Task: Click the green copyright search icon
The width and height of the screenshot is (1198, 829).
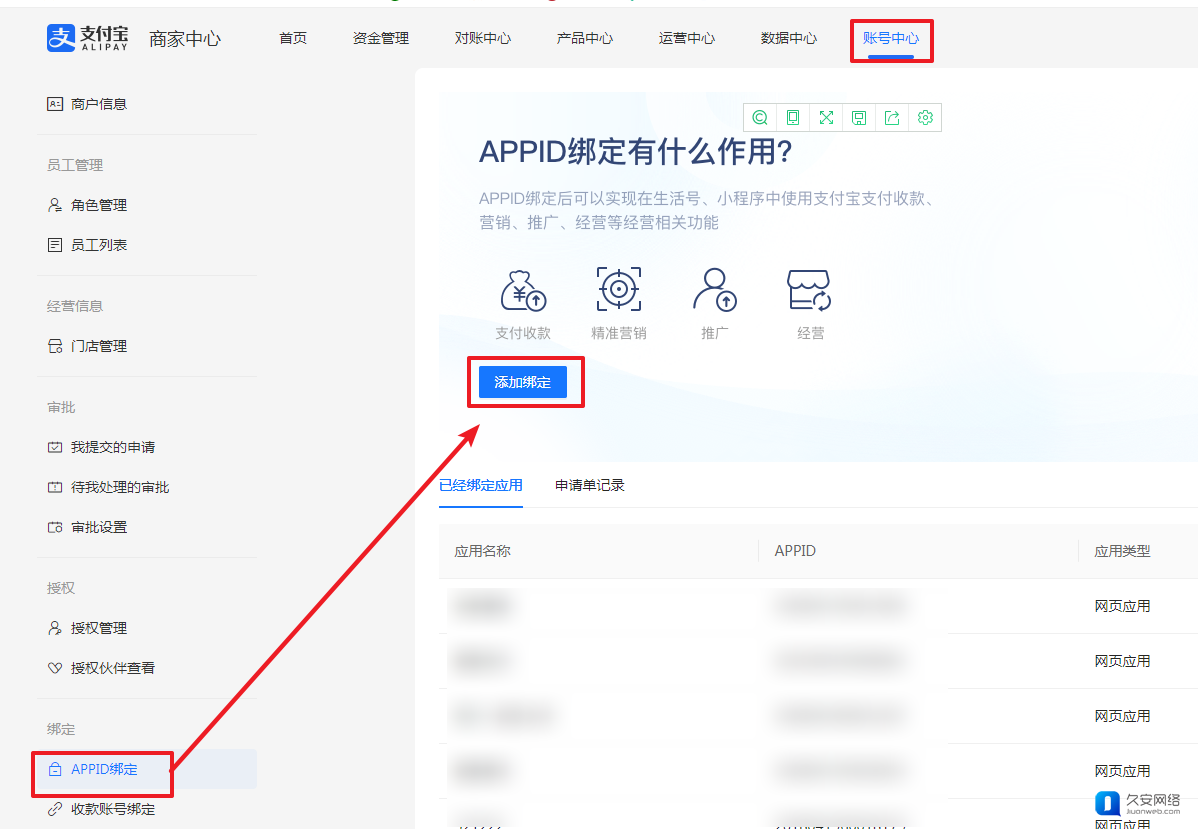Action: [x=760, y=118]
